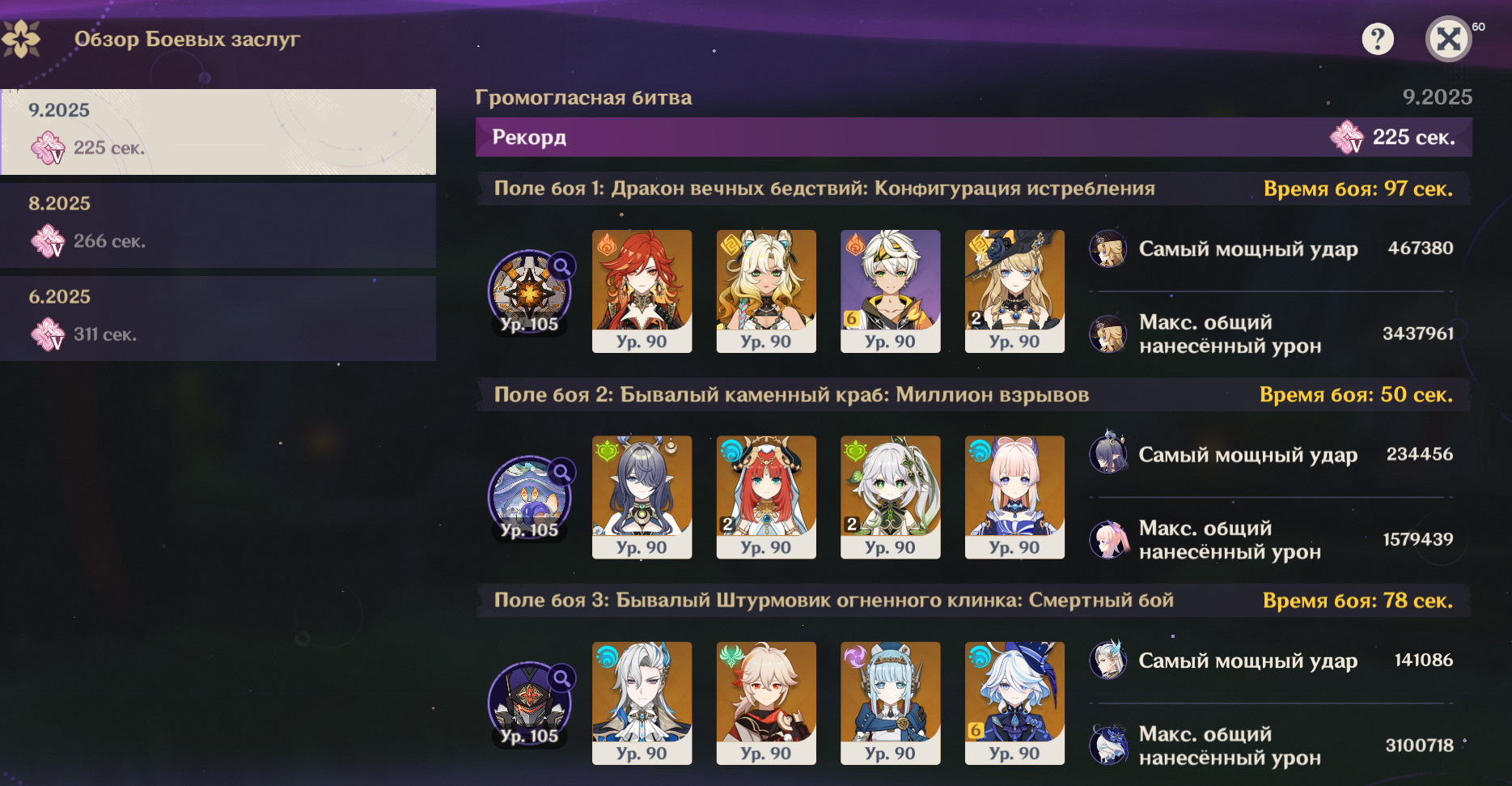The width and height of the screenshot is (1512, 786).
Task: Click the pink-haired Hydro character in team 2
Action: [1014, 497]
